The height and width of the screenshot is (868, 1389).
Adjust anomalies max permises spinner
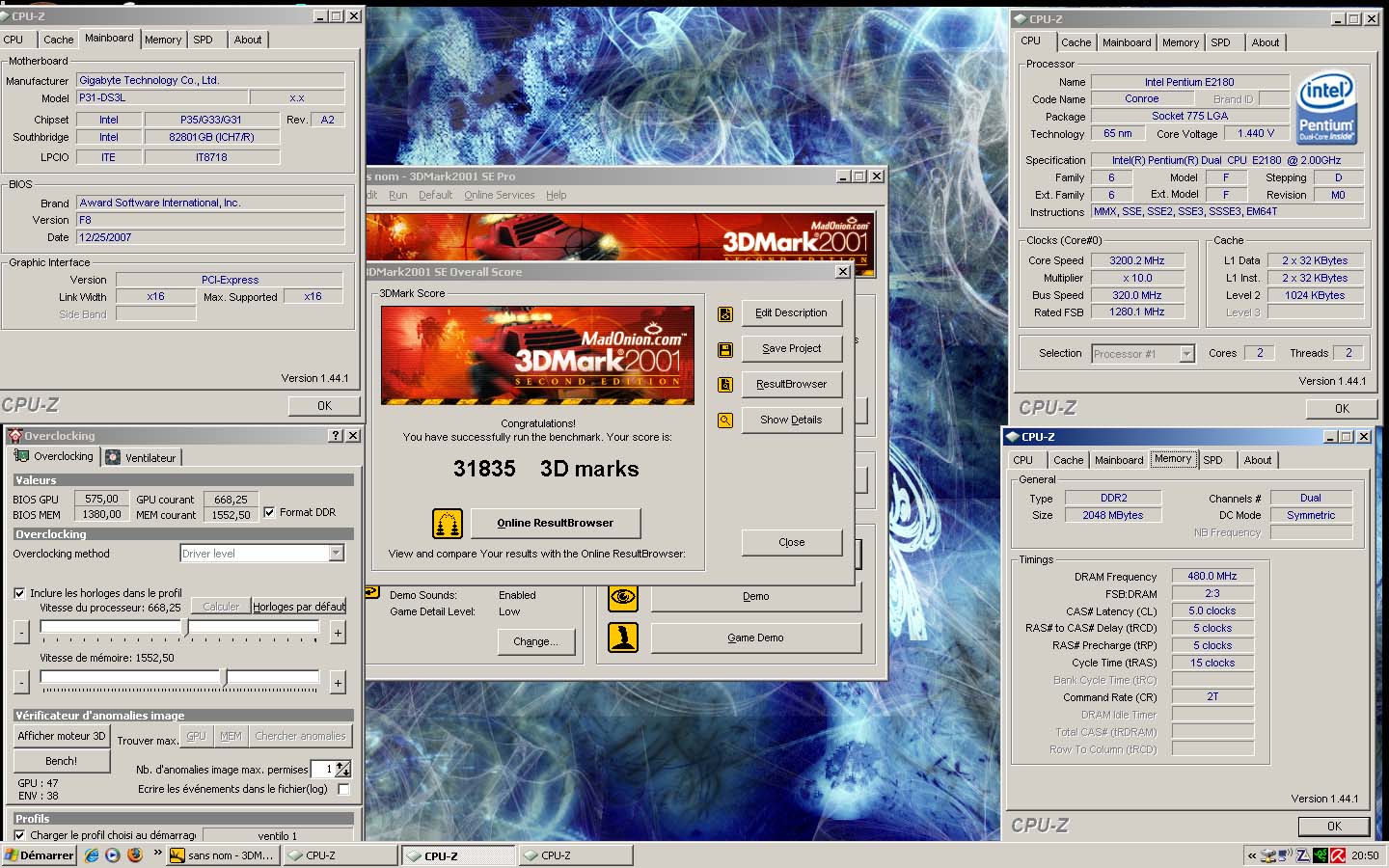(x=342, y=769)
